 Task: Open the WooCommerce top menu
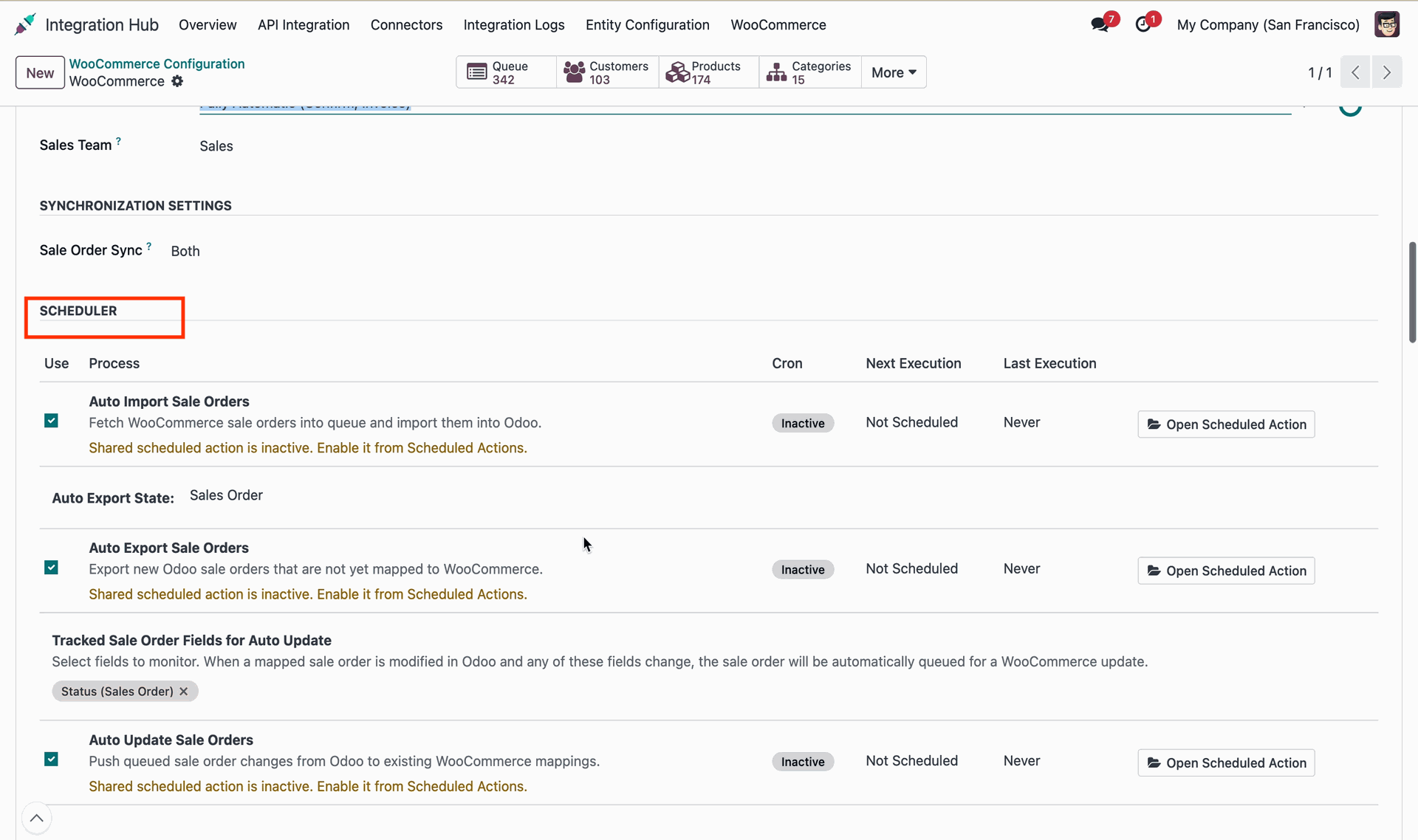click(x=778, y=24)
